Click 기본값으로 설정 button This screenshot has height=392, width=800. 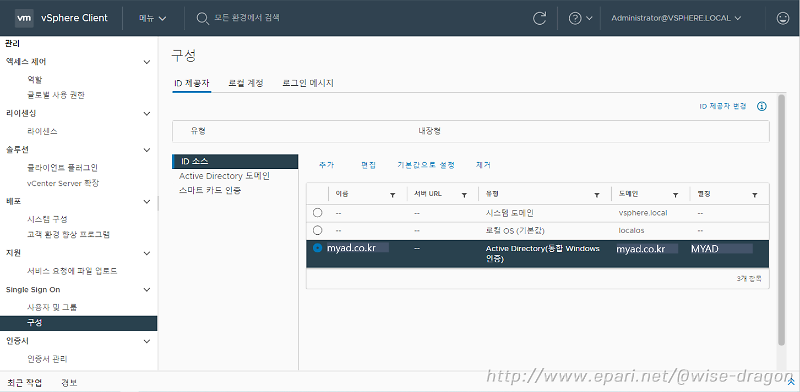(x=426, y=165)
